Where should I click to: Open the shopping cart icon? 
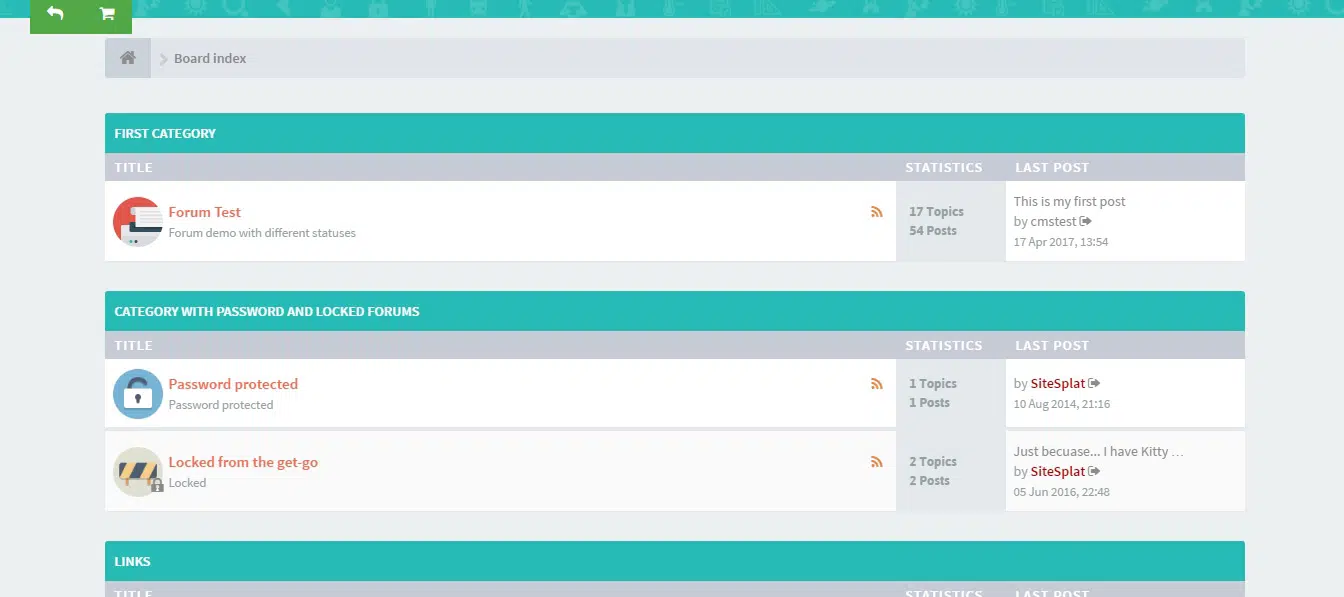point(107,14)
